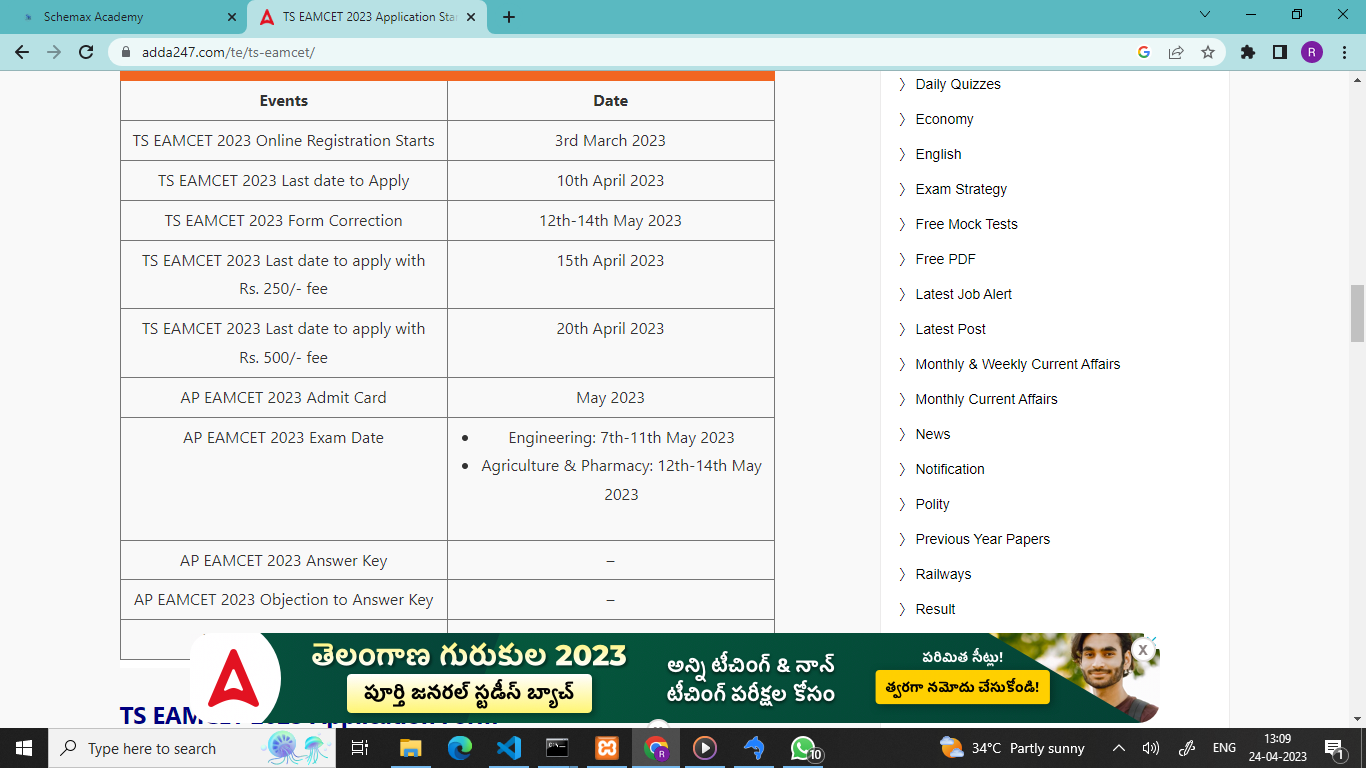Viewport: 1366px width, 768px height.
Task: Click the page vertical scrollbar thumb
Action: point(1357,313)
